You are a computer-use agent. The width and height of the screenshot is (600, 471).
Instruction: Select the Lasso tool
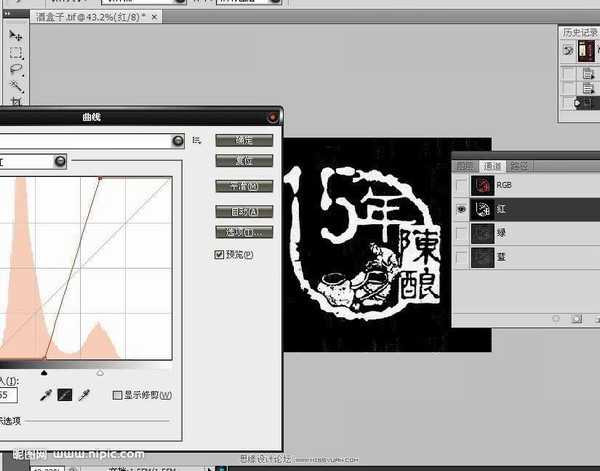16,70
